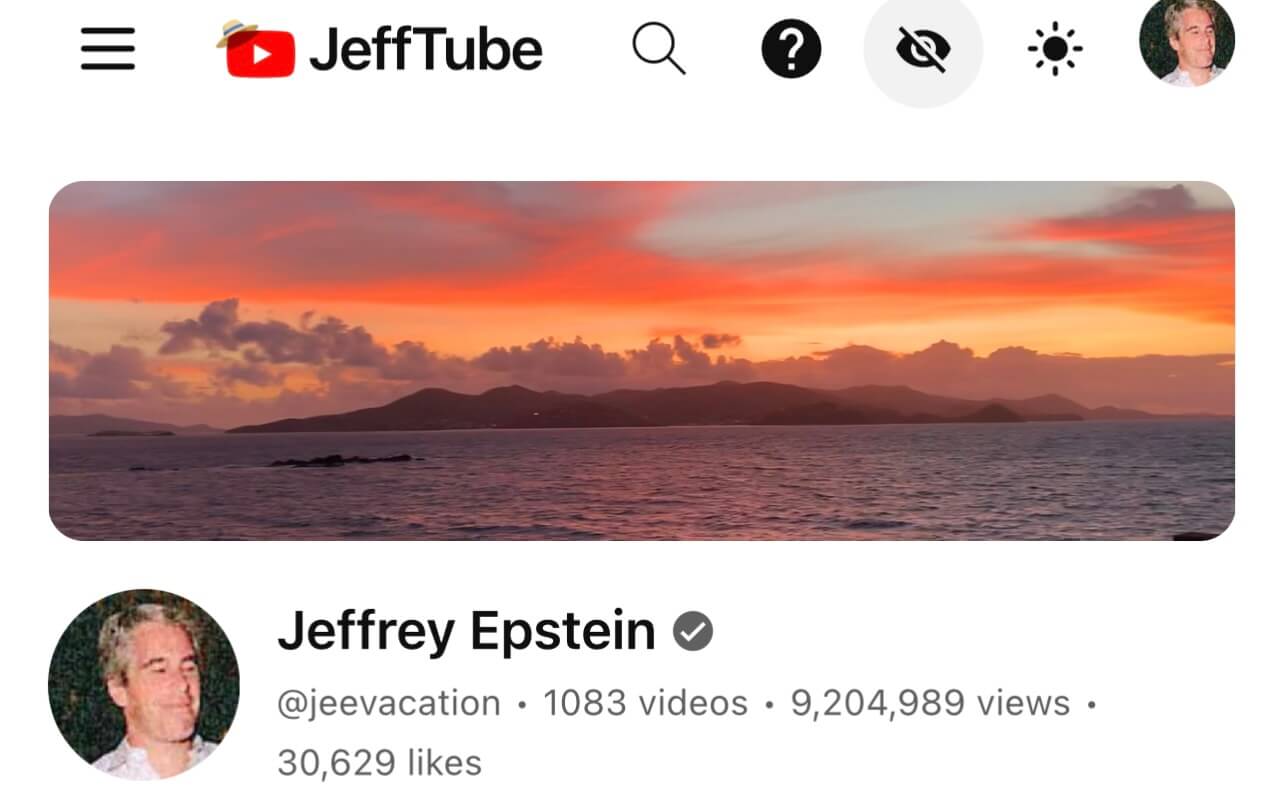The height and width of the screenshot is (796, 1284).
Task: Click the orange sky in the banner
Action: coord(640,270)
